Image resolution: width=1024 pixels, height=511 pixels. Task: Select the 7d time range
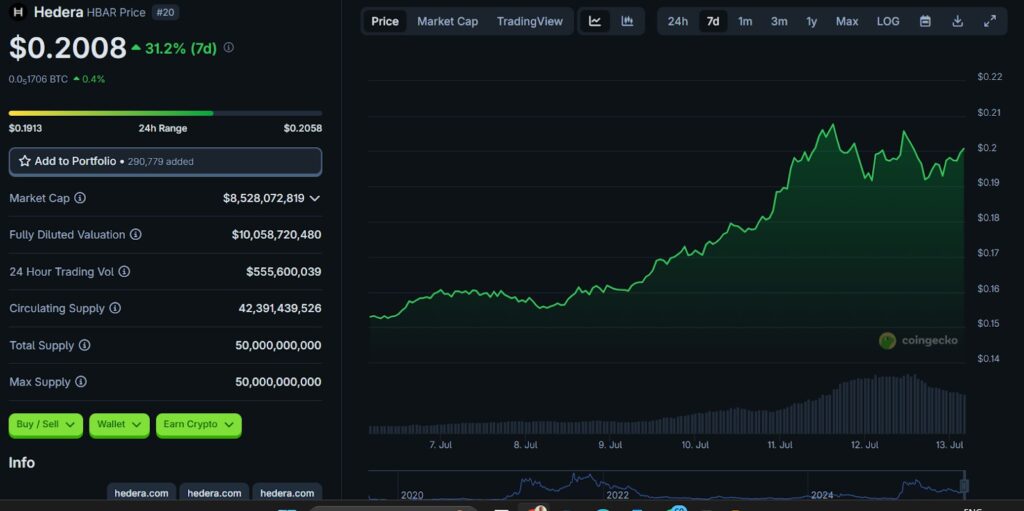(x=713, y=21)
